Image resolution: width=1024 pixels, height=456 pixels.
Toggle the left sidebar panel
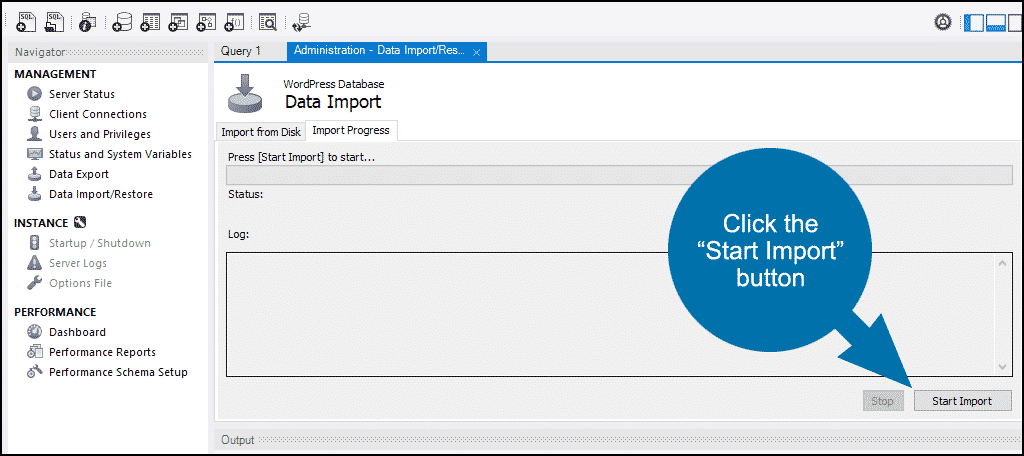click(974, 22)
